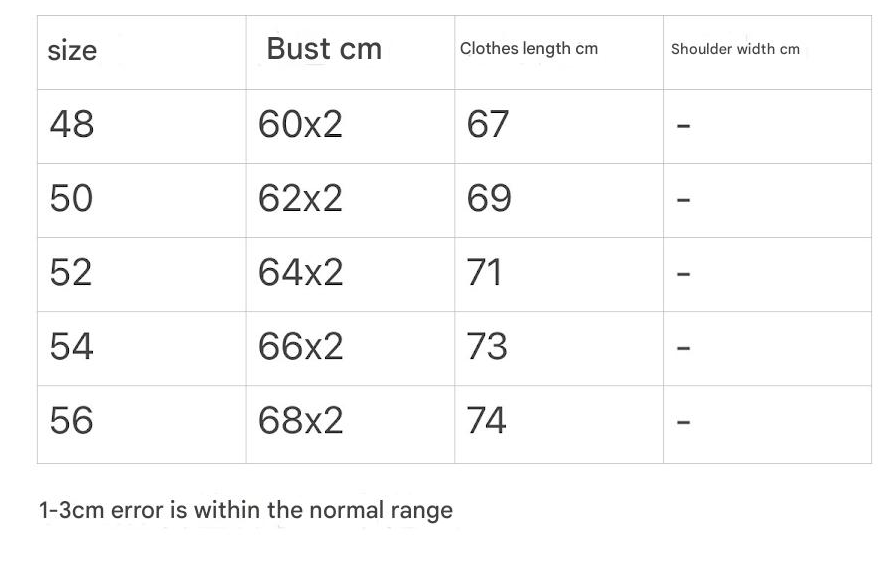890x562 pixels.
Task: Click the "Clothes length cm" header
Action: tap(528, 48)
